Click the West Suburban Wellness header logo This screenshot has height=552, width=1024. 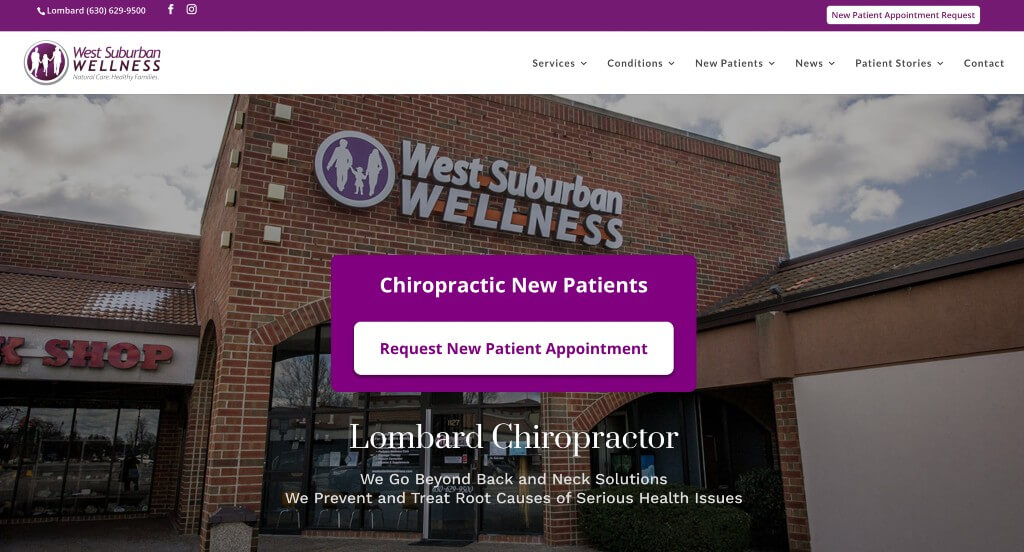(x=92, y=63)
